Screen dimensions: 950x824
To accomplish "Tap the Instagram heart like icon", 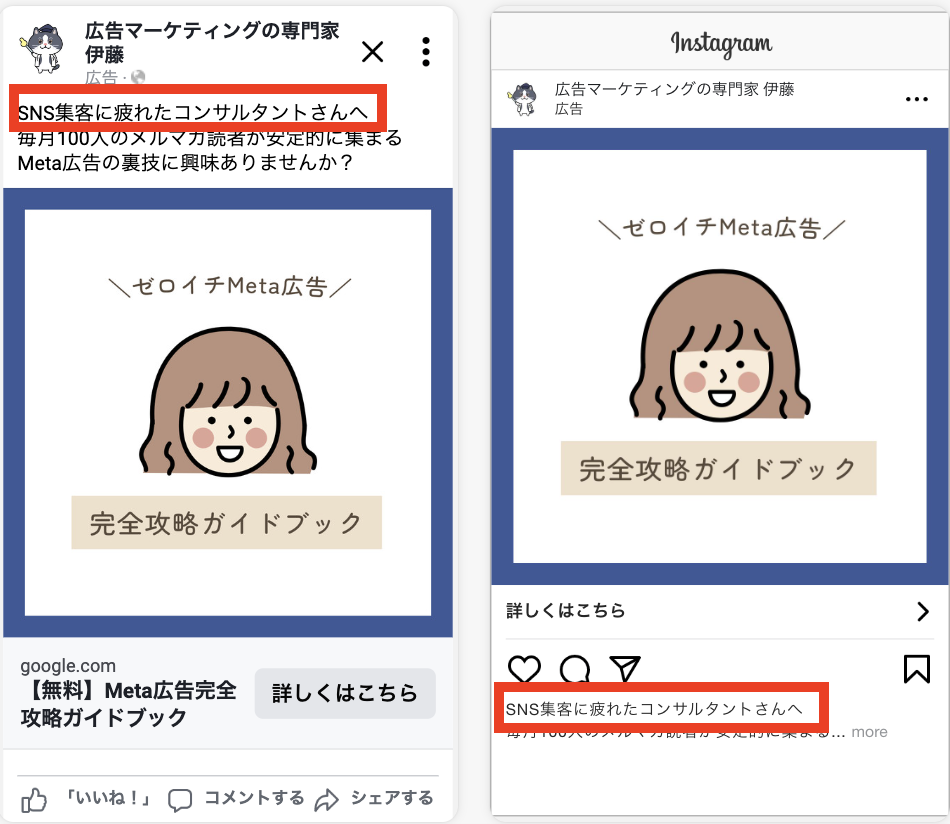I will point(524,669).
